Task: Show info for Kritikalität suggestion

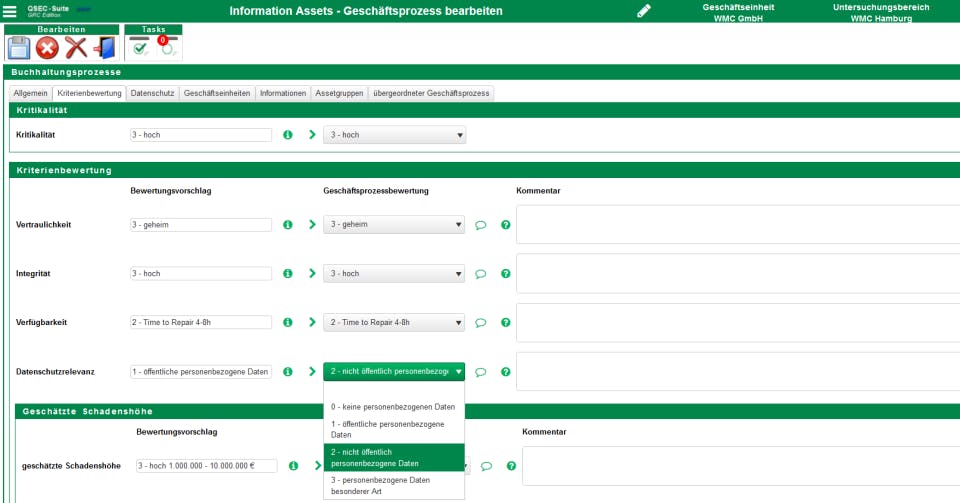Action: point(288,135)
